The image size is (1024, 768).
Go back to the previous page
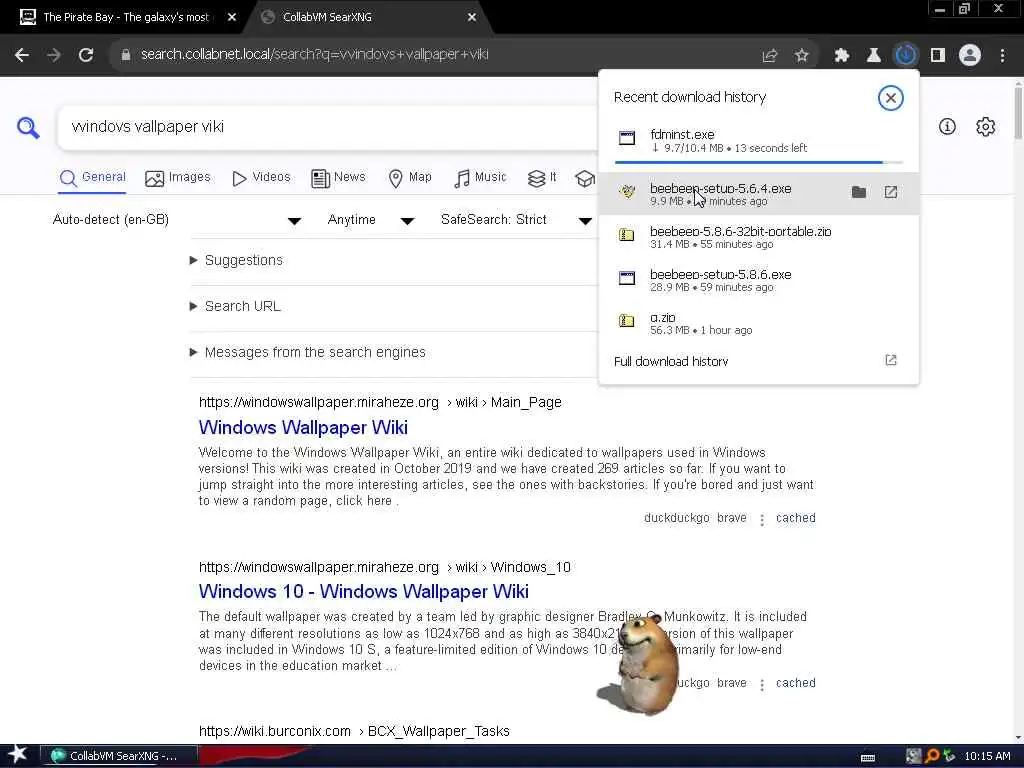22,55
